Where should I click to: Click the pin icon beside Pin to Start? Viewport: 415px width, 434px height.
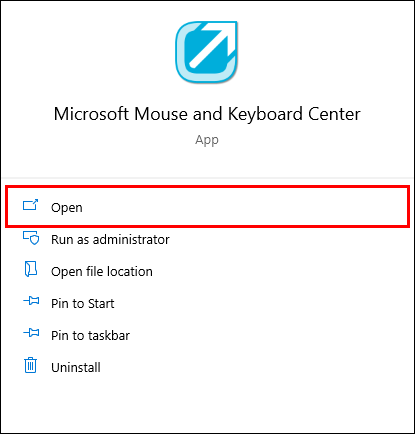click(31, 301)
